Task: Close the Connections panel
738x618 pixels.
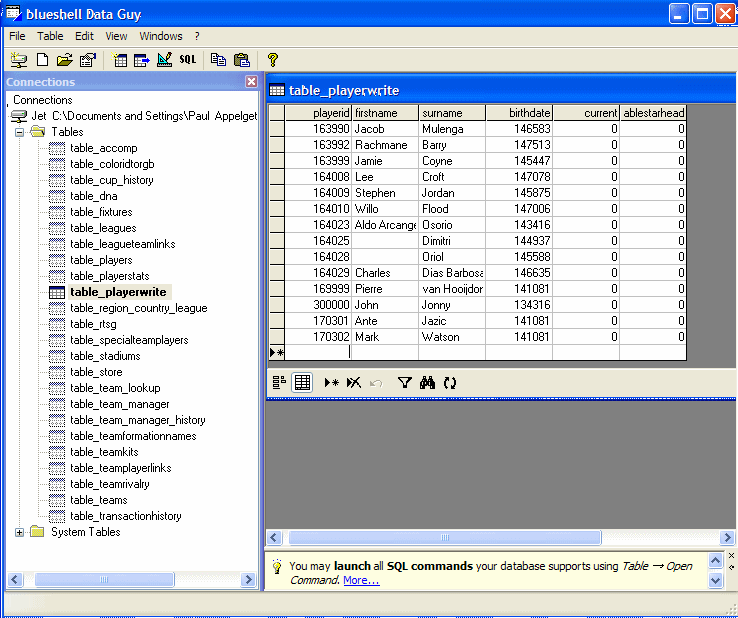Action: point(251,82)
